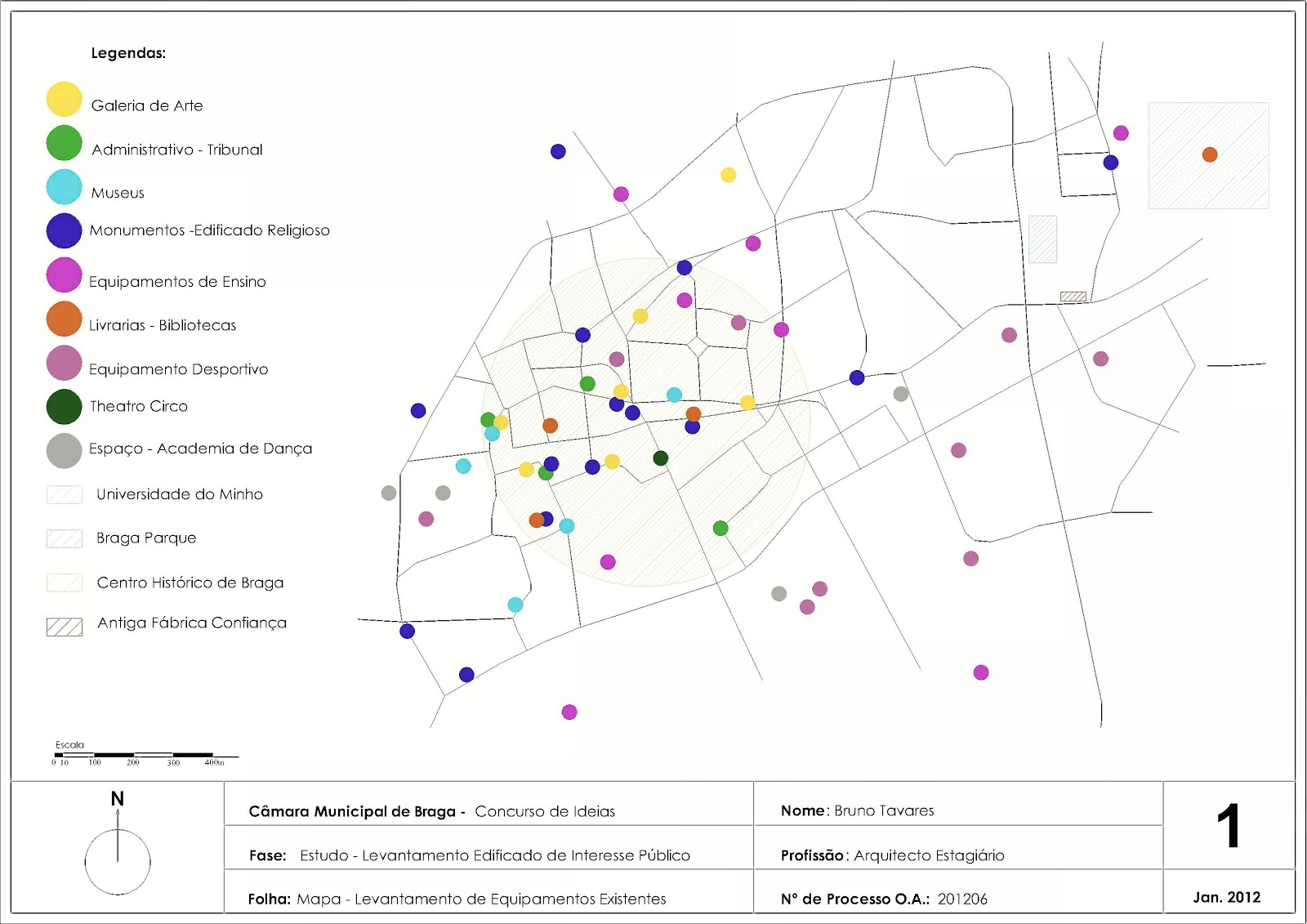
Task: Click the blue Monumentos legend circle
Action: click(64, 230)
